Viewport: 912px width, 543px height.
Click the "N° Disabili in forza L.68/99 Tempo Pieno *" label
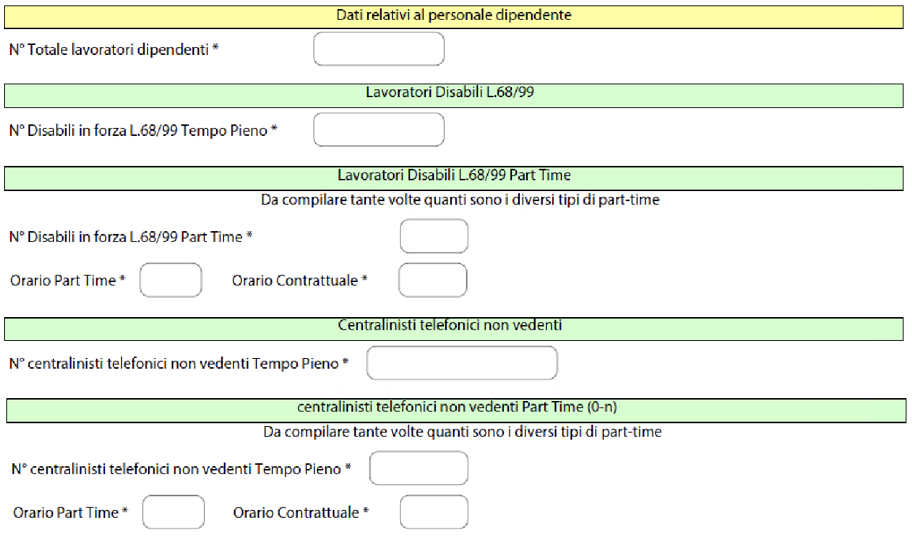click(143, 130)
